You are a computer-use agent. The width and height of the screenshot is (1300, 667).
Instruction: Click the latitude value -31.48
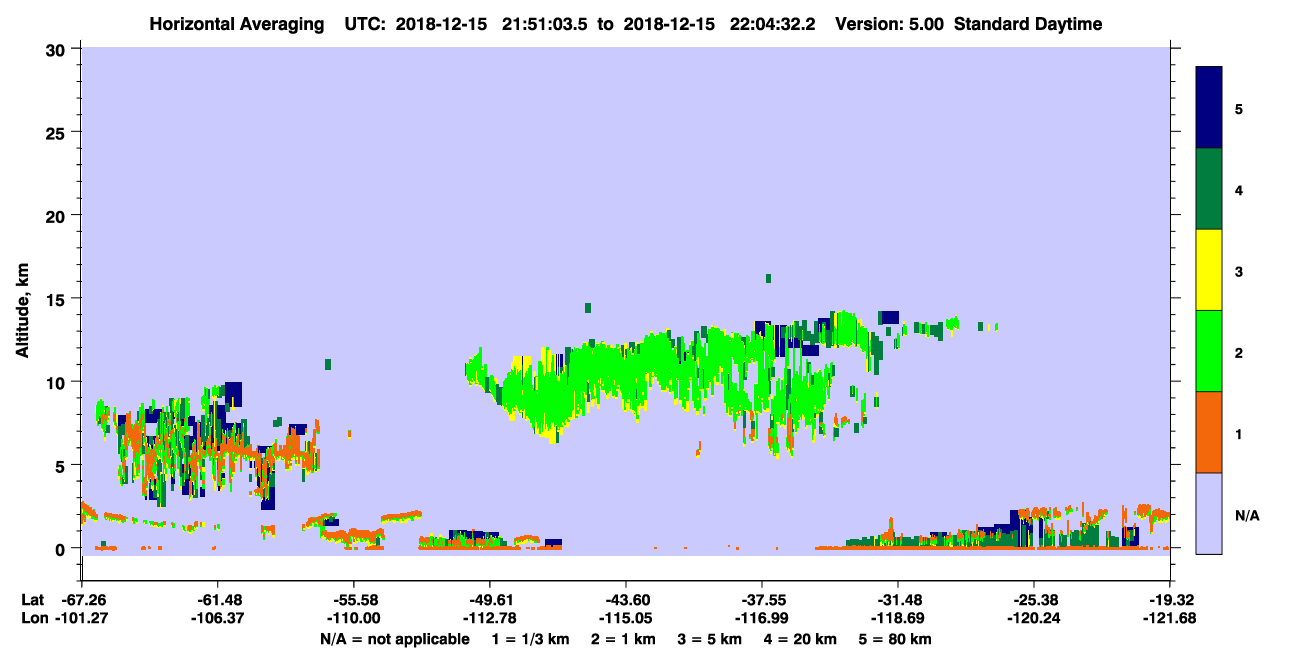point(898,600)
